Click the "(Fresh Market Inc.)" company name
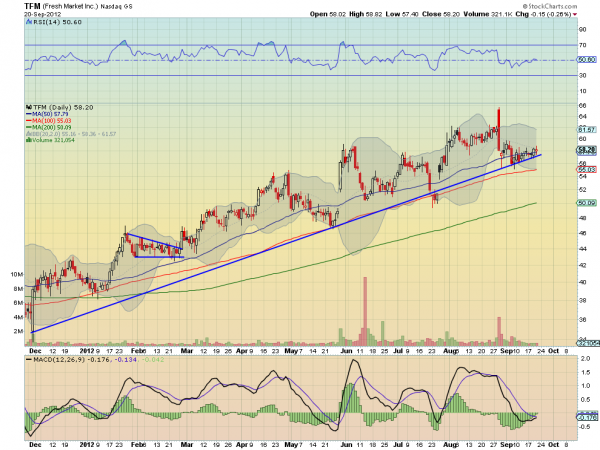 pyautogui.click(x=70, y=7)
